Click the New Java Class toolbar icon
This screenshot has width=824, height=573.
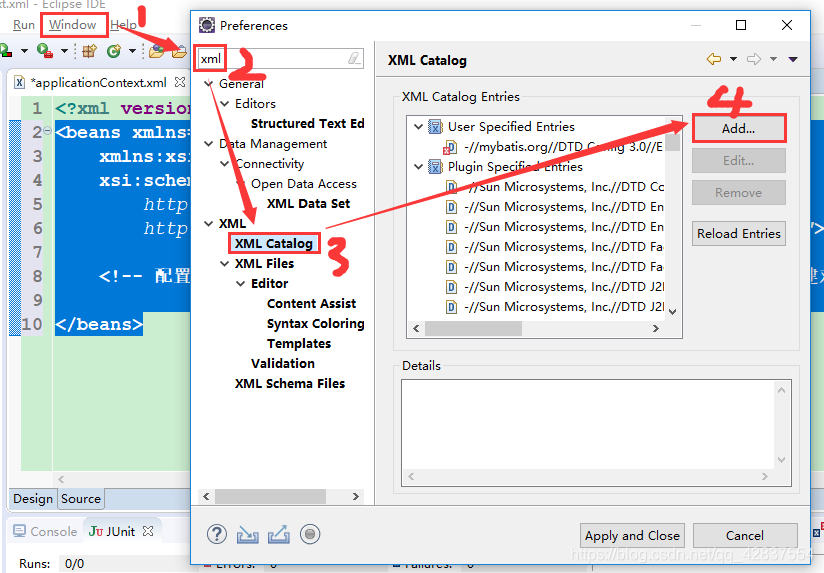[114, 51]
